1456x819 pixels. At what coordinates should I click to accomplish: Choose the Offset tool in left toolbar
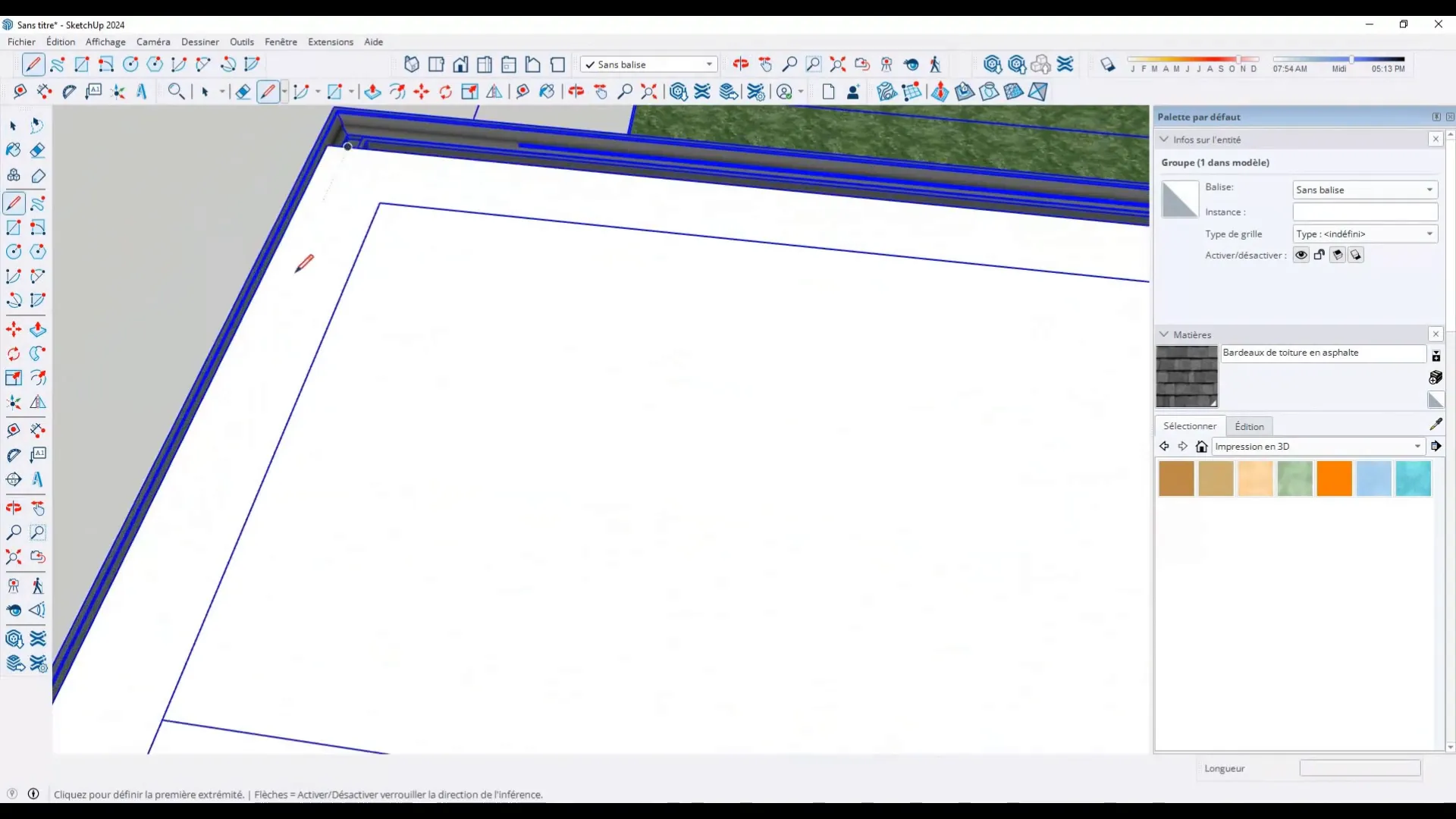click(38, 378)
